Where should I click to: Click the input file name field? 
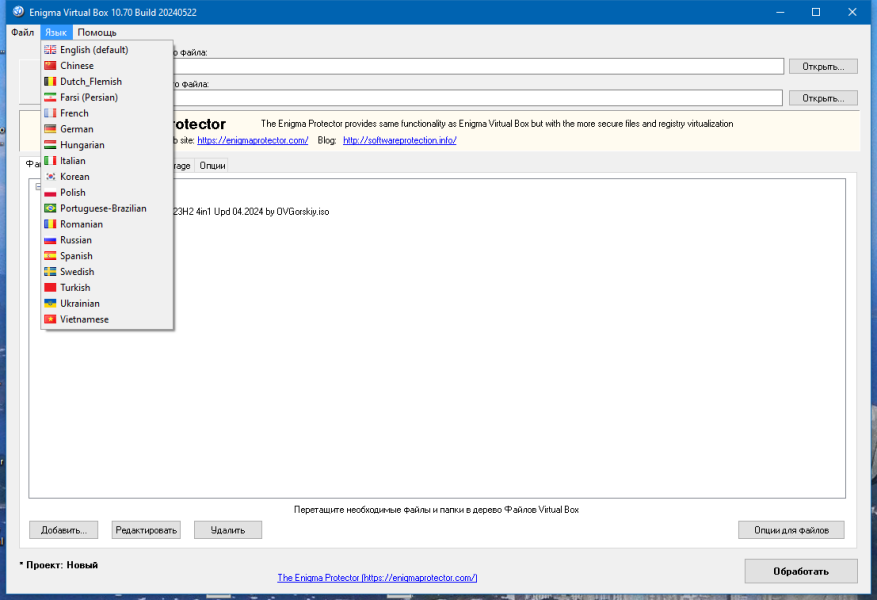tap(478, 67)
